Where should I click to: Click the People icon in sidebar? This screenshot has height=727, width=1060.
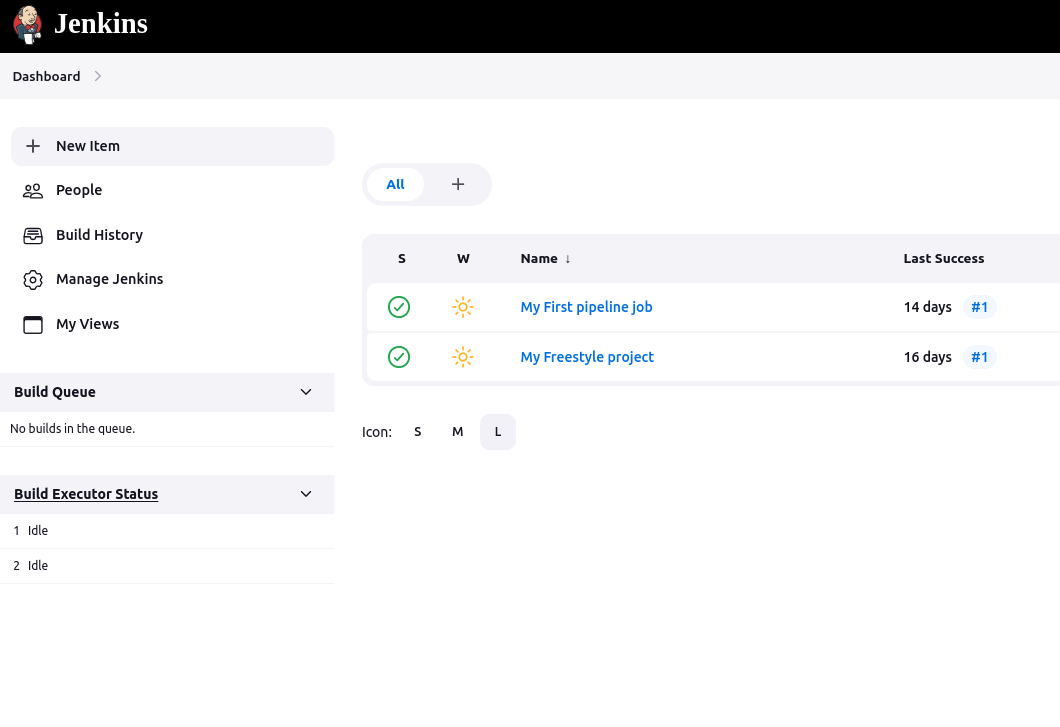pos(32,191)
